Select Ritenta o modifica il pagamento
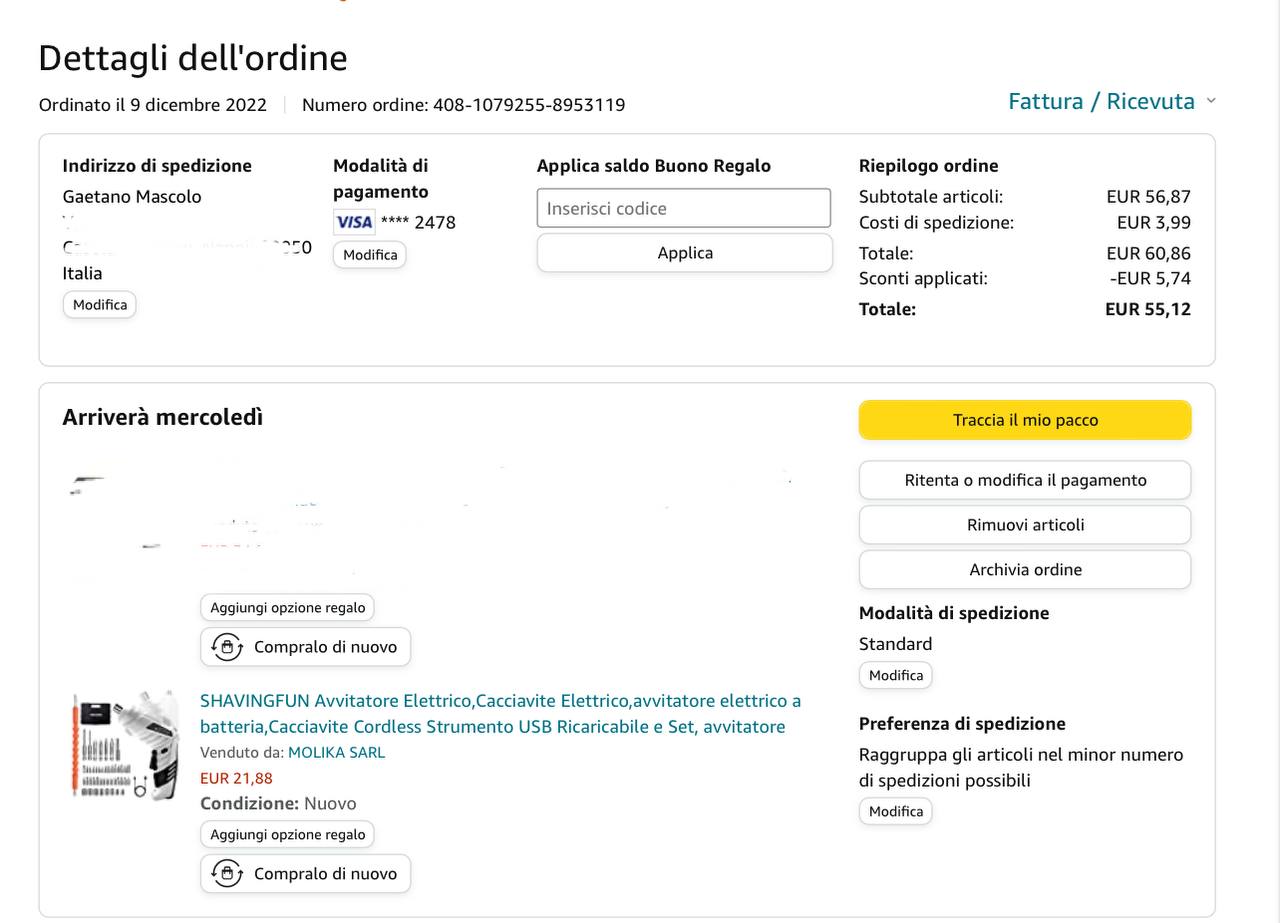Viewport: 1280px width, 923px height. pyautogui.click(x=1025, y=480)
